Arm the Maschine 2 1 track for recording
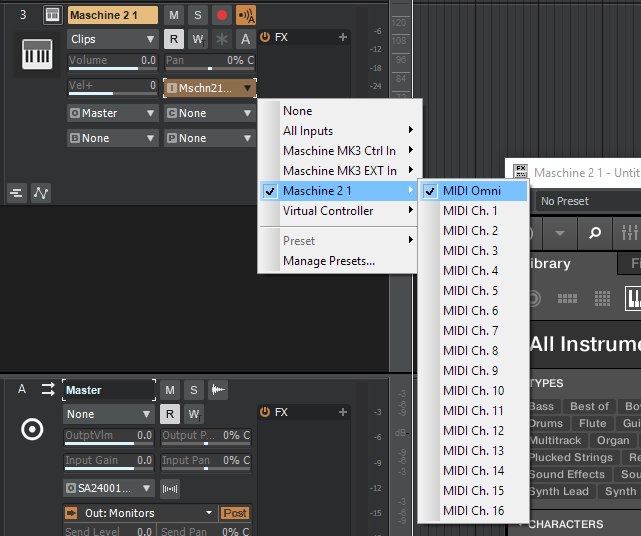This screenshot has height=536, width=641. 222,15
